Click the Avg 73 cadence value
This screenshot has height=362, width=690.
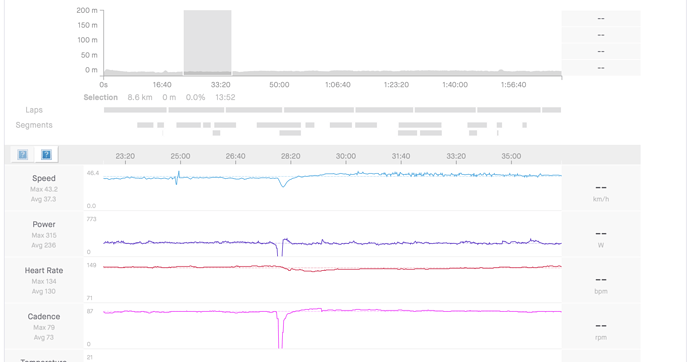click(44, 338)
